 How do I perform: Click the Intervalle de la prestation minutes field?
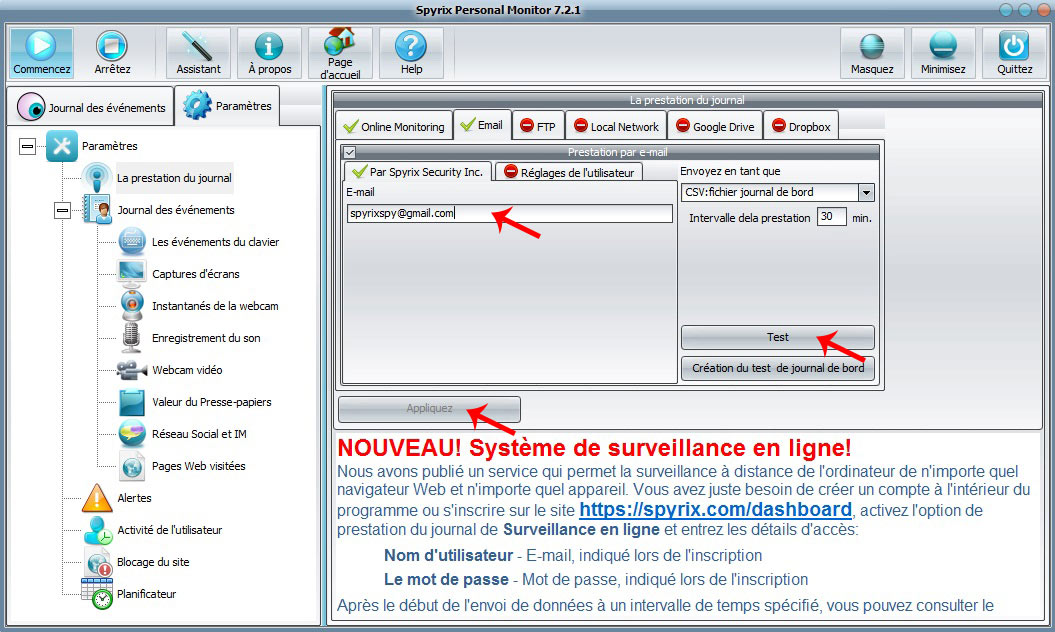pos(831,217)
